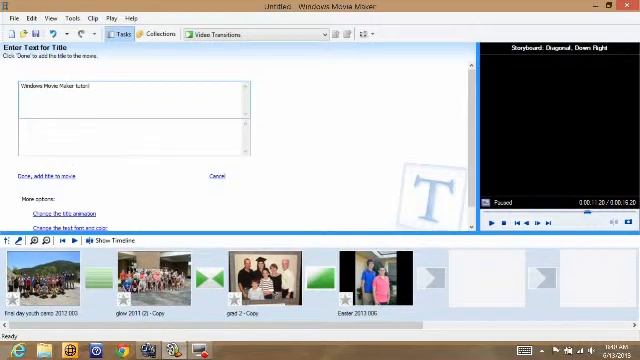Rewind the storyboard to the start

[x=62, y=241]
